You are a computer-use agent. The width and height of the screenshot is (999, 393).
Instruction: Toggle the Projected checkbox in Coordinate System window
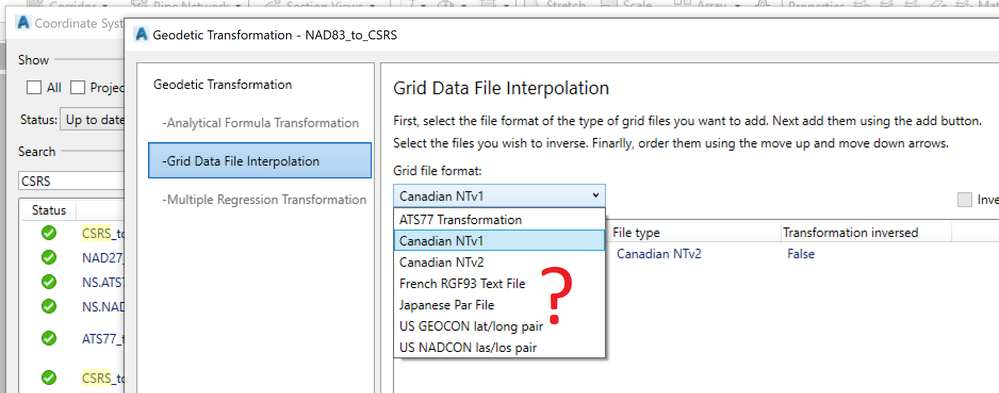(x=78, y=88)
